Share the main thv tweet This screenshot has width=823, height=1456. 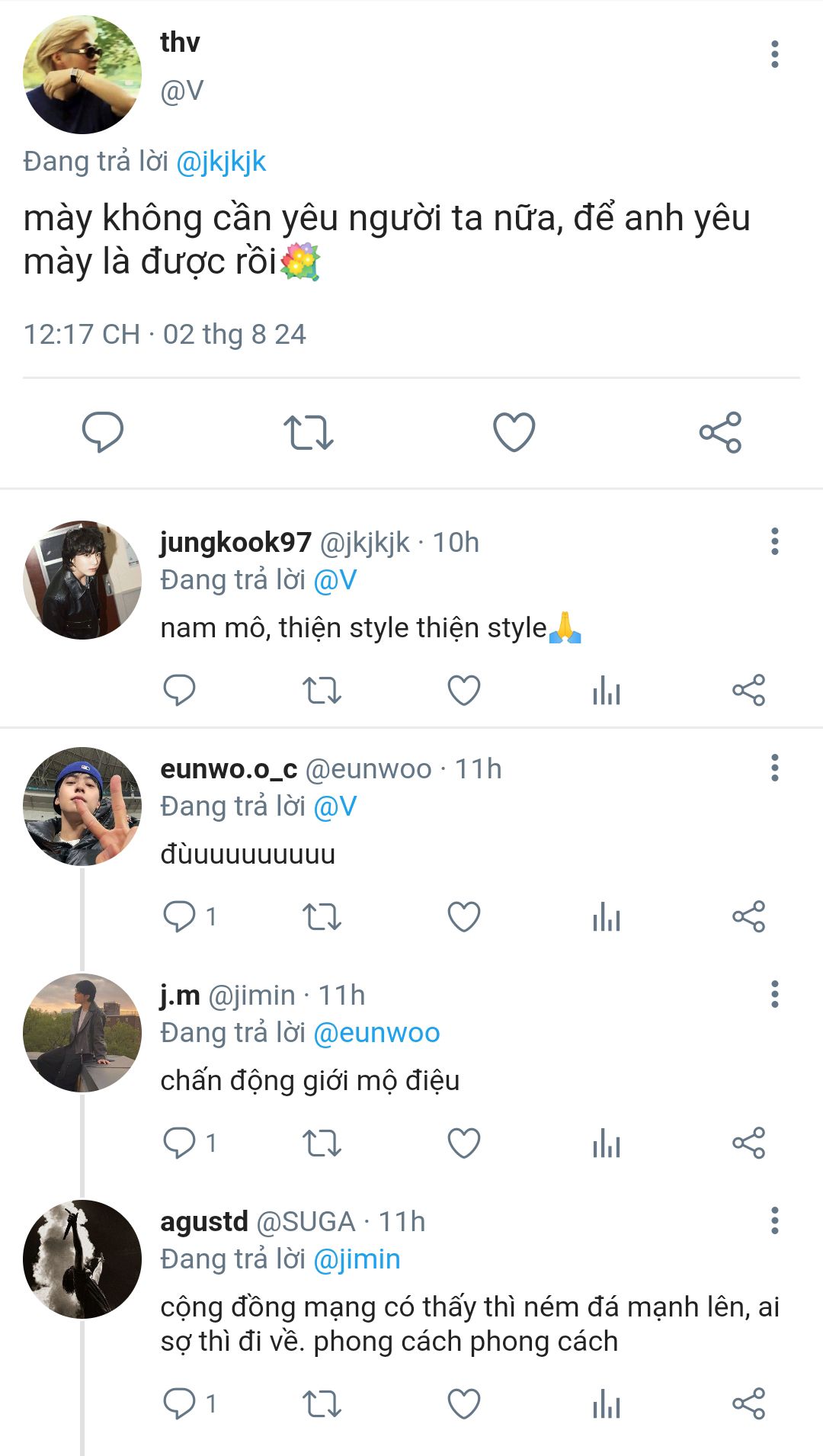(x=720, y=432)
